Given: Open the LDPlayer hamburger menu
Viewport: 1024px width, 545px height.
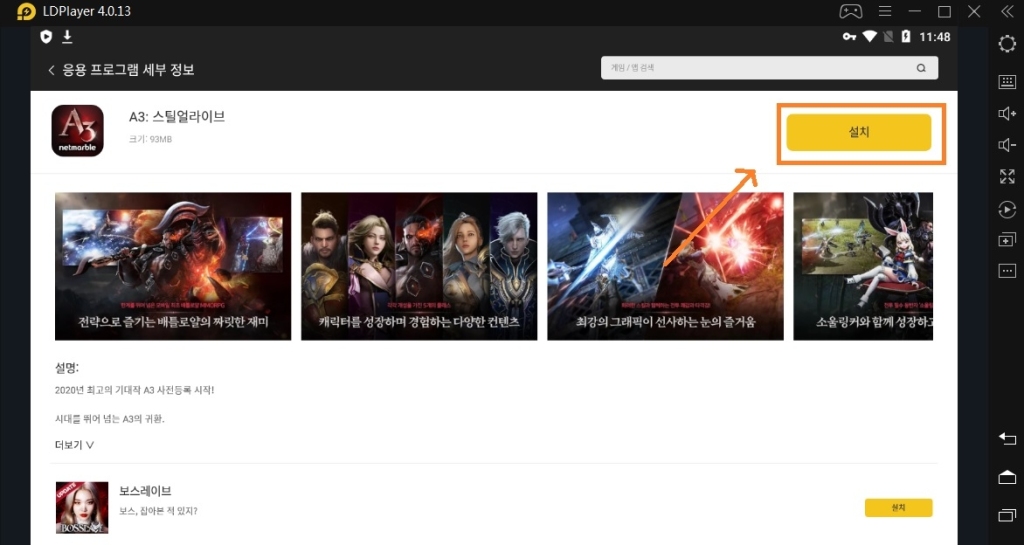Looking at the screenshot, I should [885, 12].
